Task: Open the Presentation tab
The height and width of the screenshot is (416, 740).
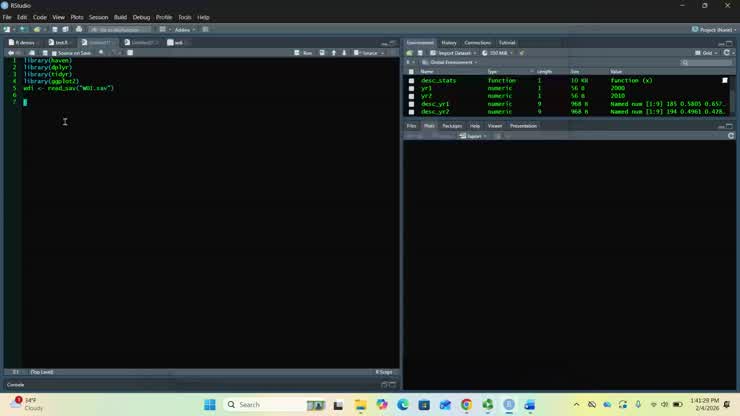Action: 523,126
